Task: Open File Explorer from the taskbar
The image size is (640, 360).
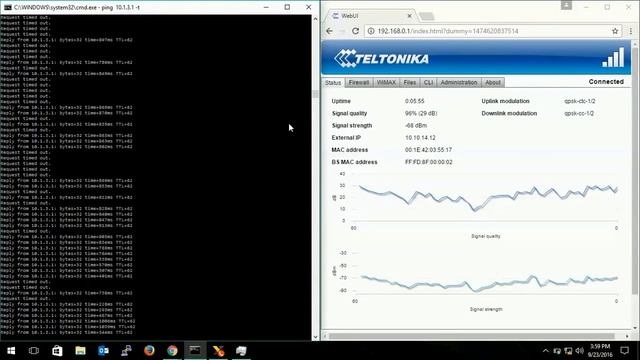Action: click(80, 351)
